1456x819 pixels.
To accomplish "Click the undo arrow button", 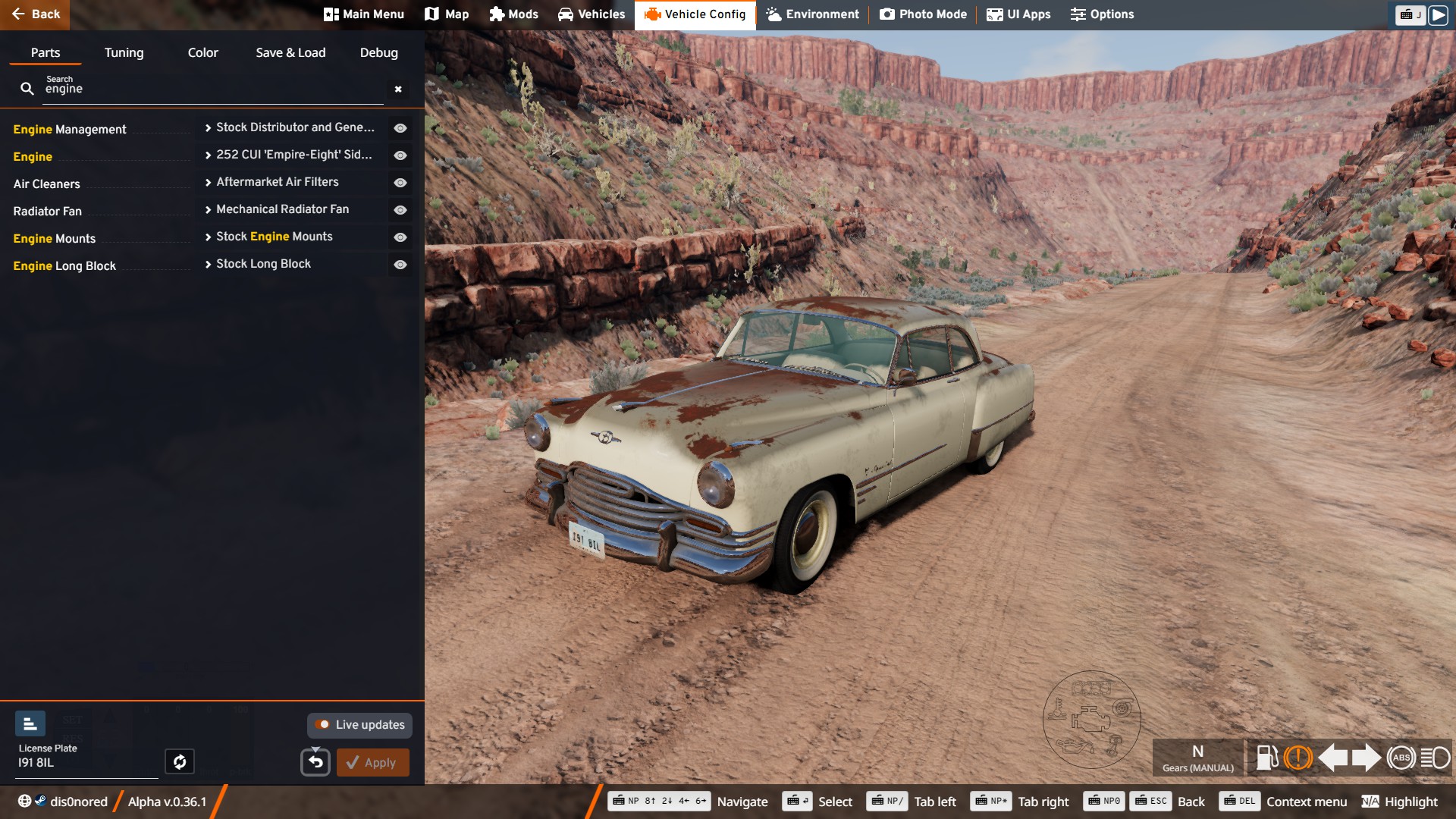I will [x=315, y=762].
